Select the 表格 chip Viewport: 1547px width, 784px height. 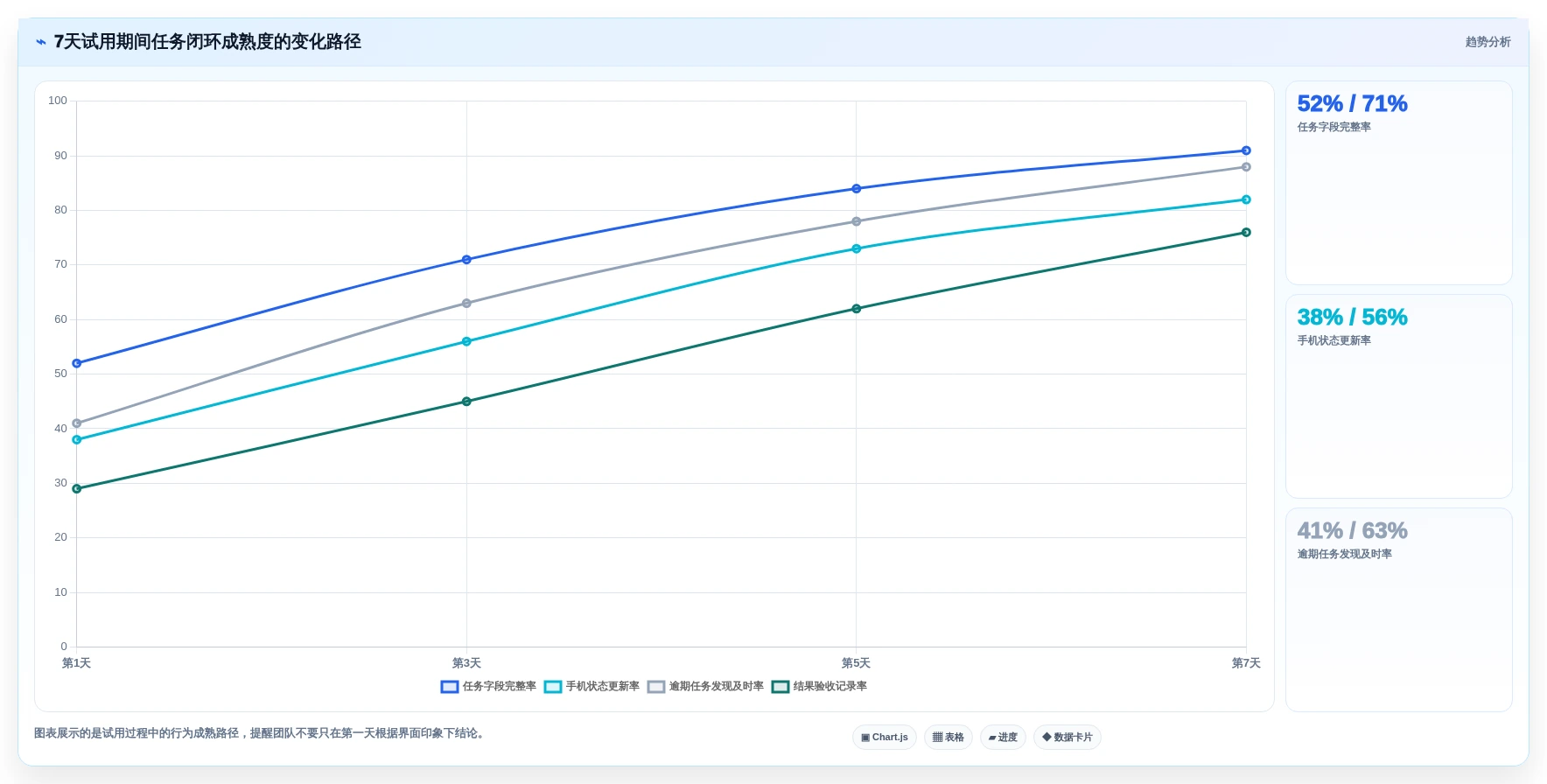coord(948,738)
